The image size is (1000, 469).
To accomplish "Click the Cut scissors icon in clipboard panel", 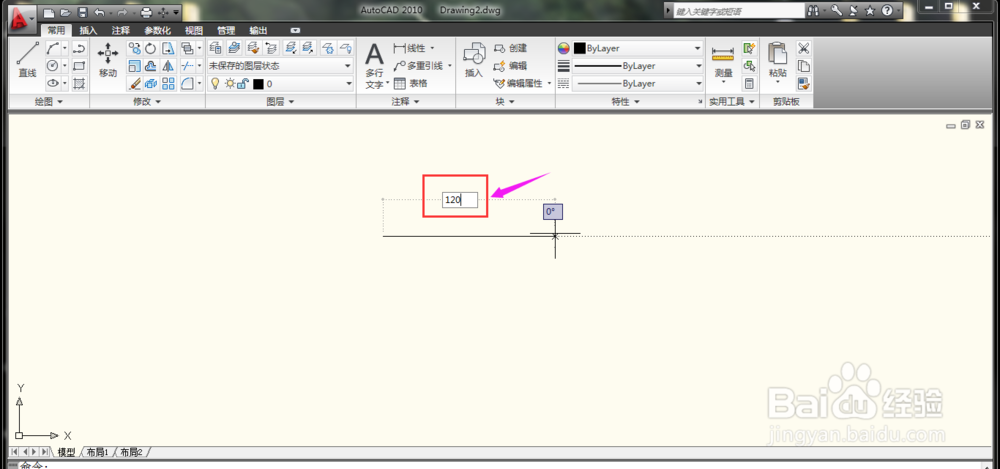I will click(804, 48).
